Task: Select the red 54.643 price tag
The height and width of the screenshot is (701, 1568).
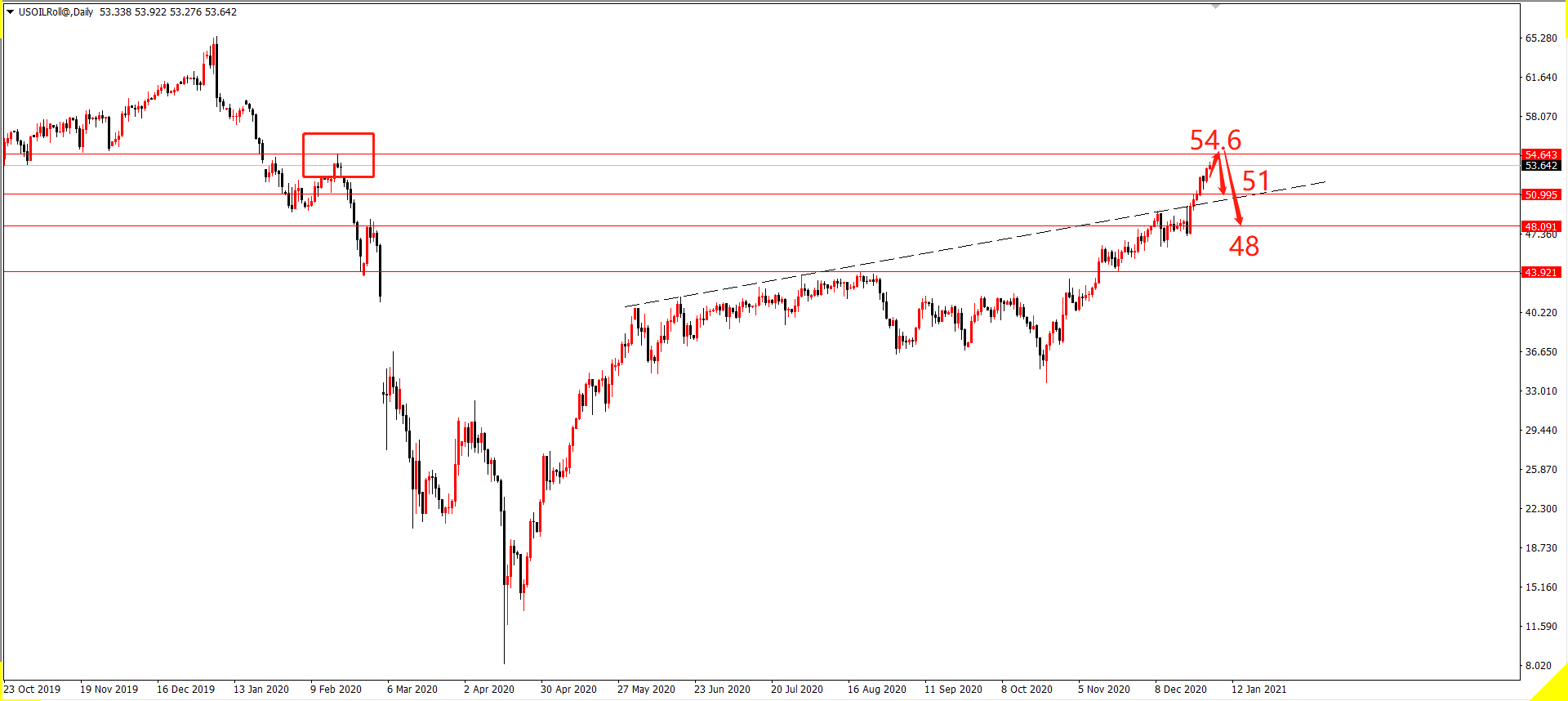Action: [x=1541, y=154]
